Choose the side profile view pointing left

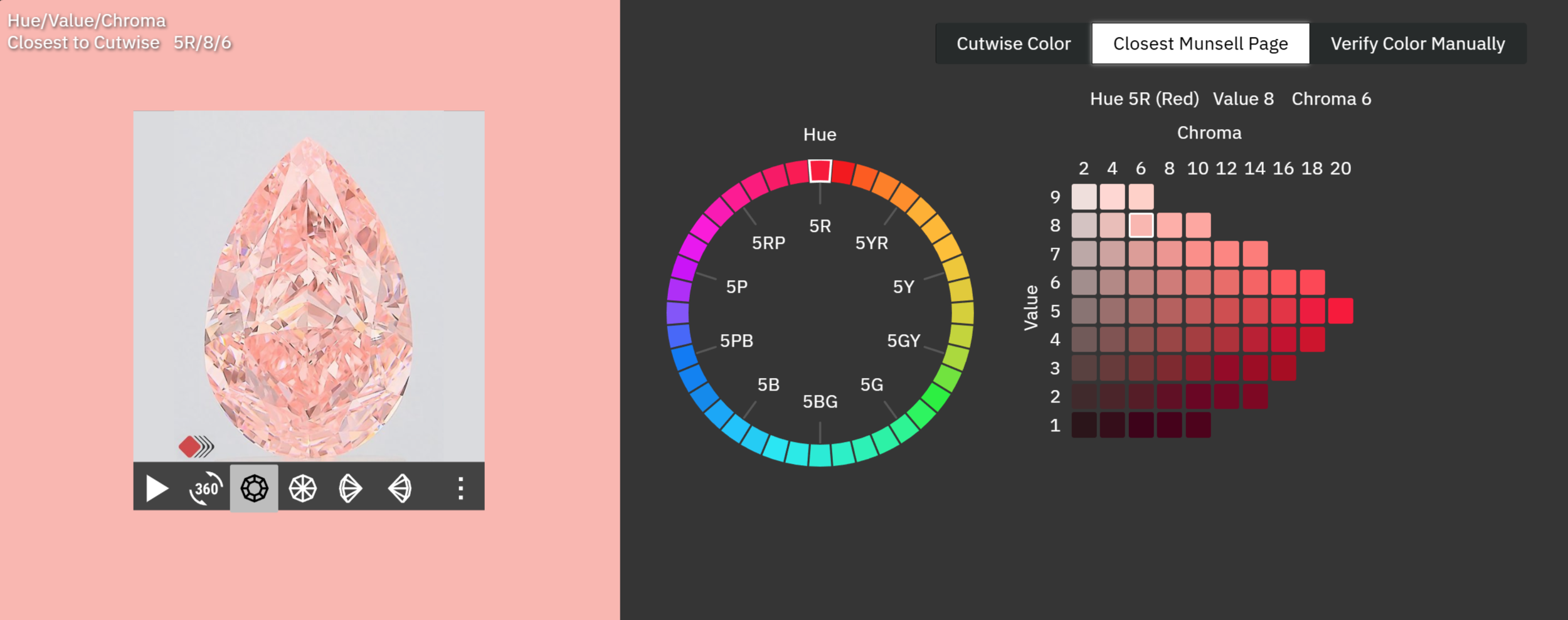[x=400, y=488]
